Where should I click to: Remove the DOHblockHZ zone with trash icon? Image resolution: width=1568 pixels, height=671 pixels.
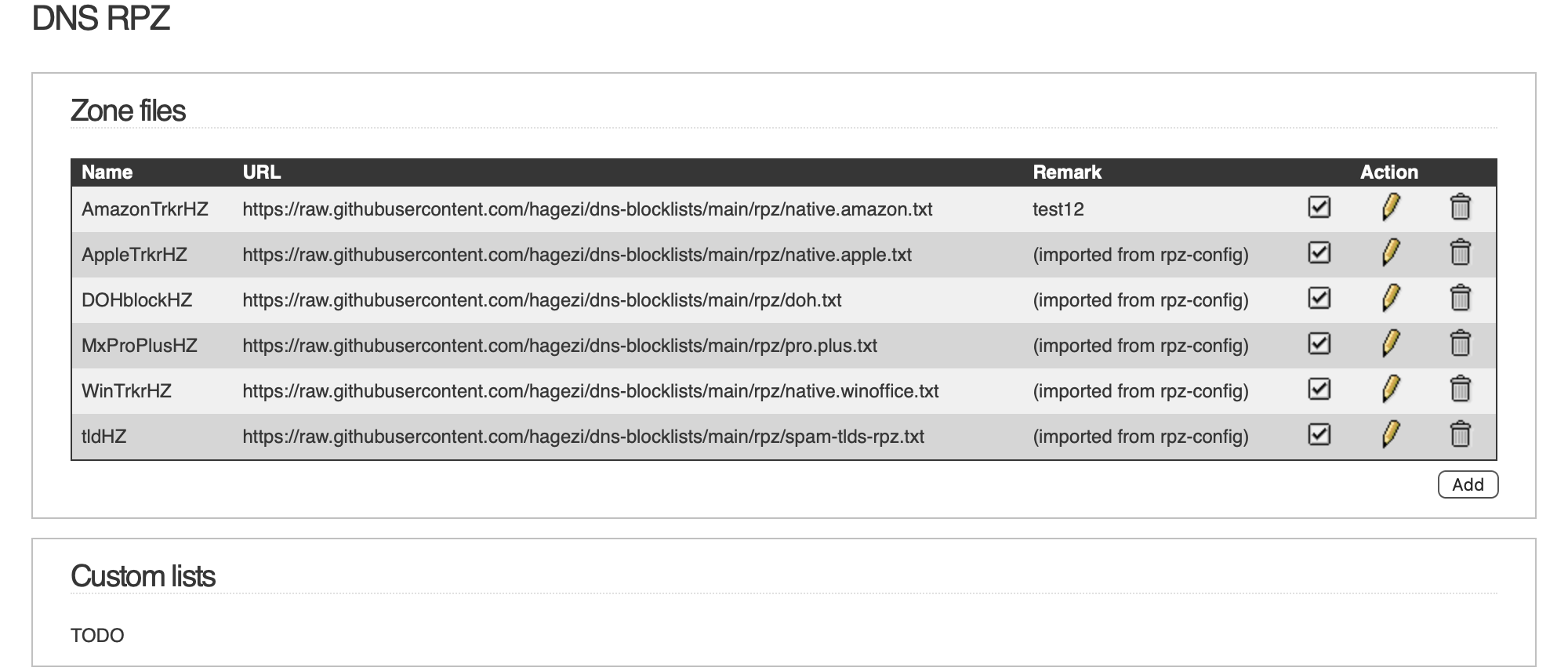(x=1460, y=299)
